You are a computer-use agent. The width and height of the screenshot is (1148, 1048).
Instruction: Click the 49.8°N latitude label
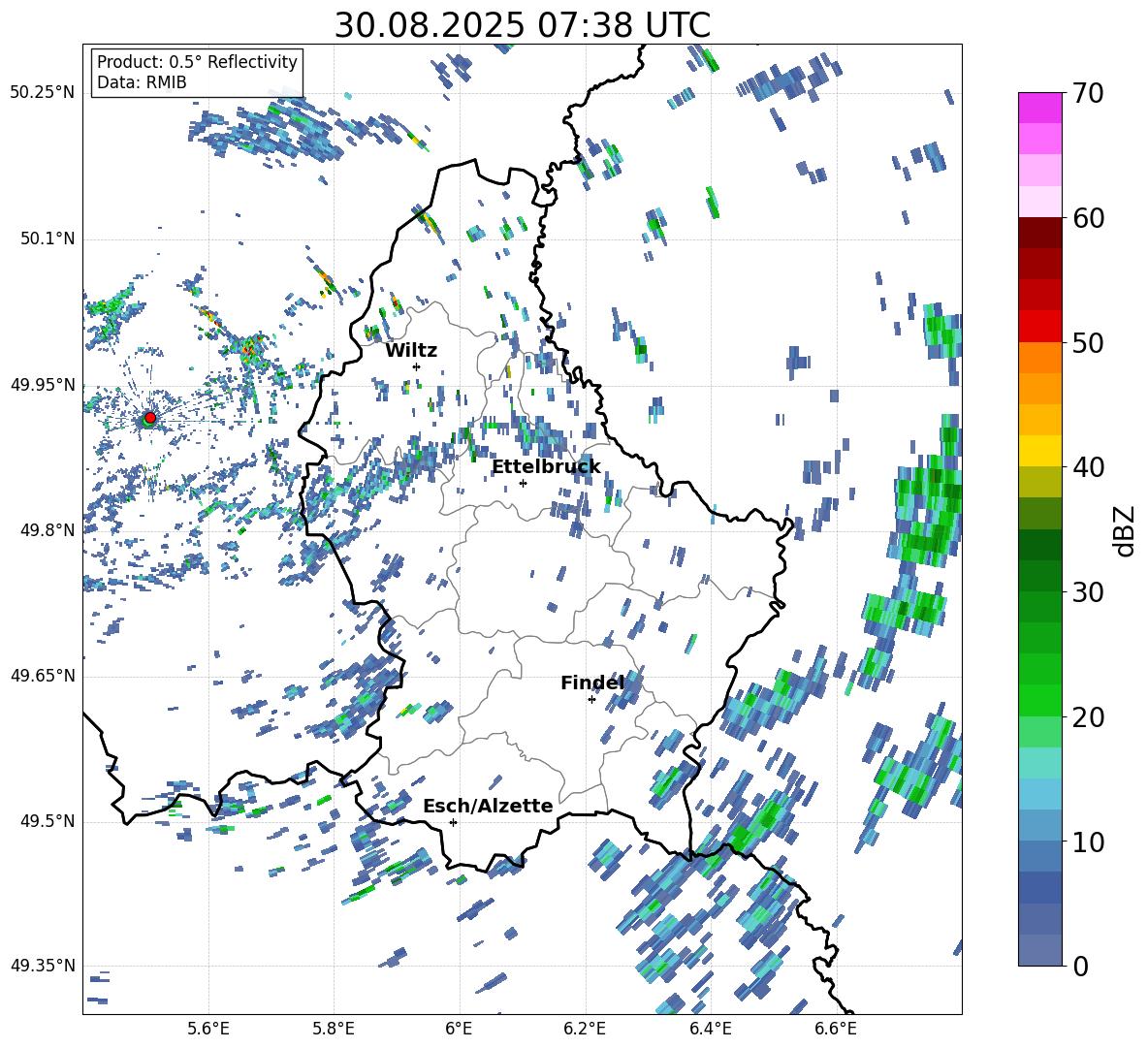tap(47, 530)
